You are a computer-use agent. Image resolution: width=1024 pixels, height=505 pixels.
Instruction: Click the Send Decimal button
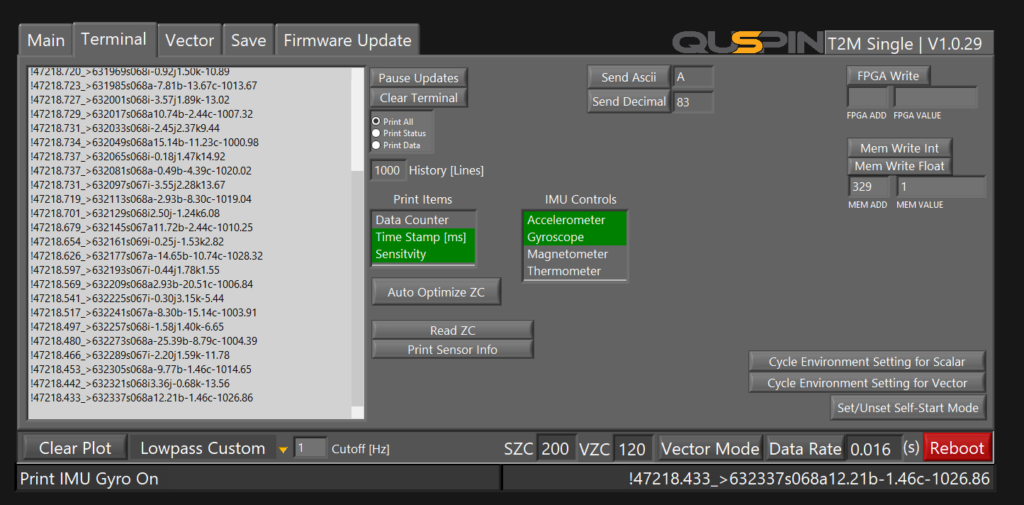(x=628, y=102)
